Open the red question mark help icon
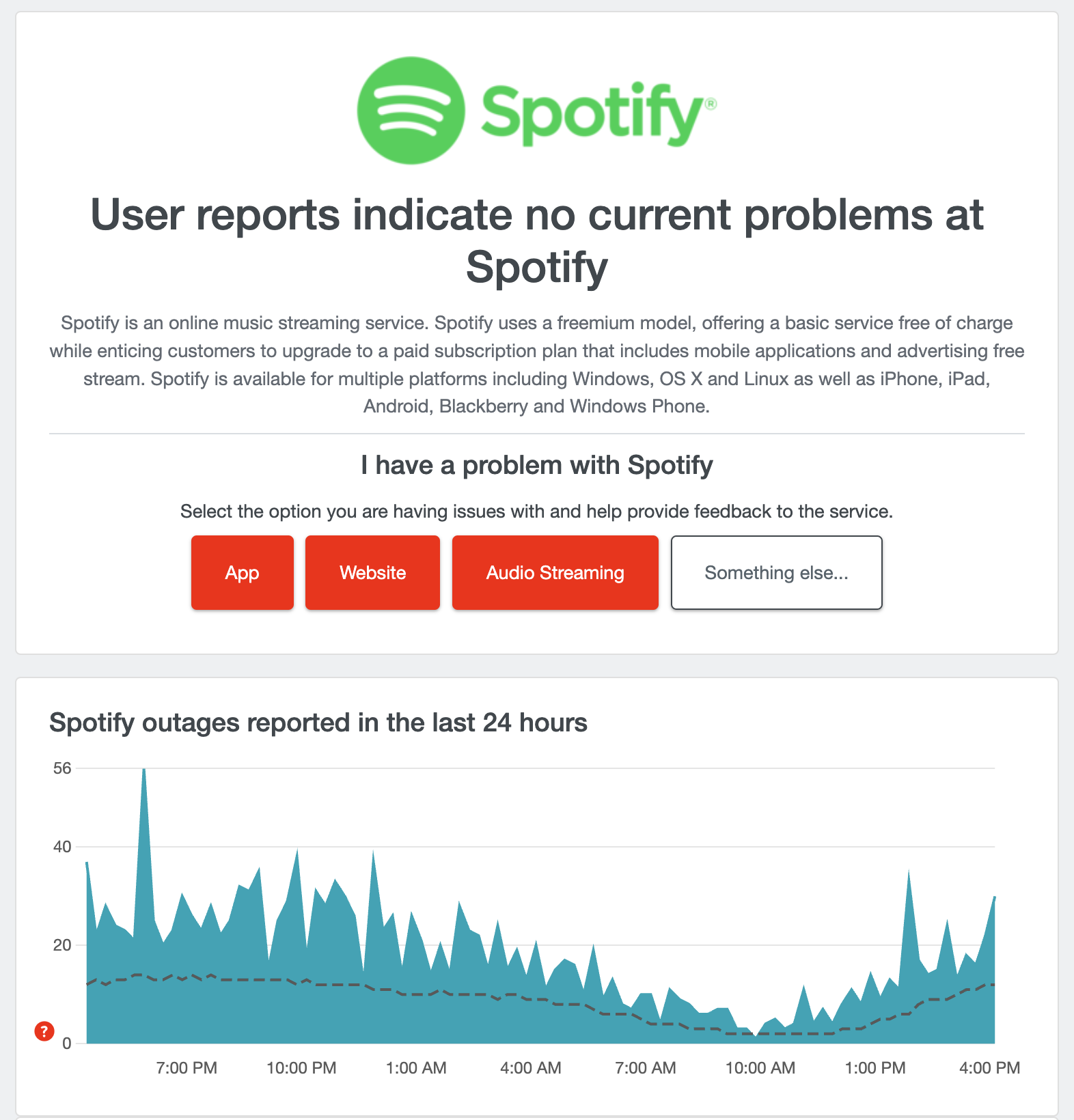The image size is (1074, 1120). (x=44, y=1031)
